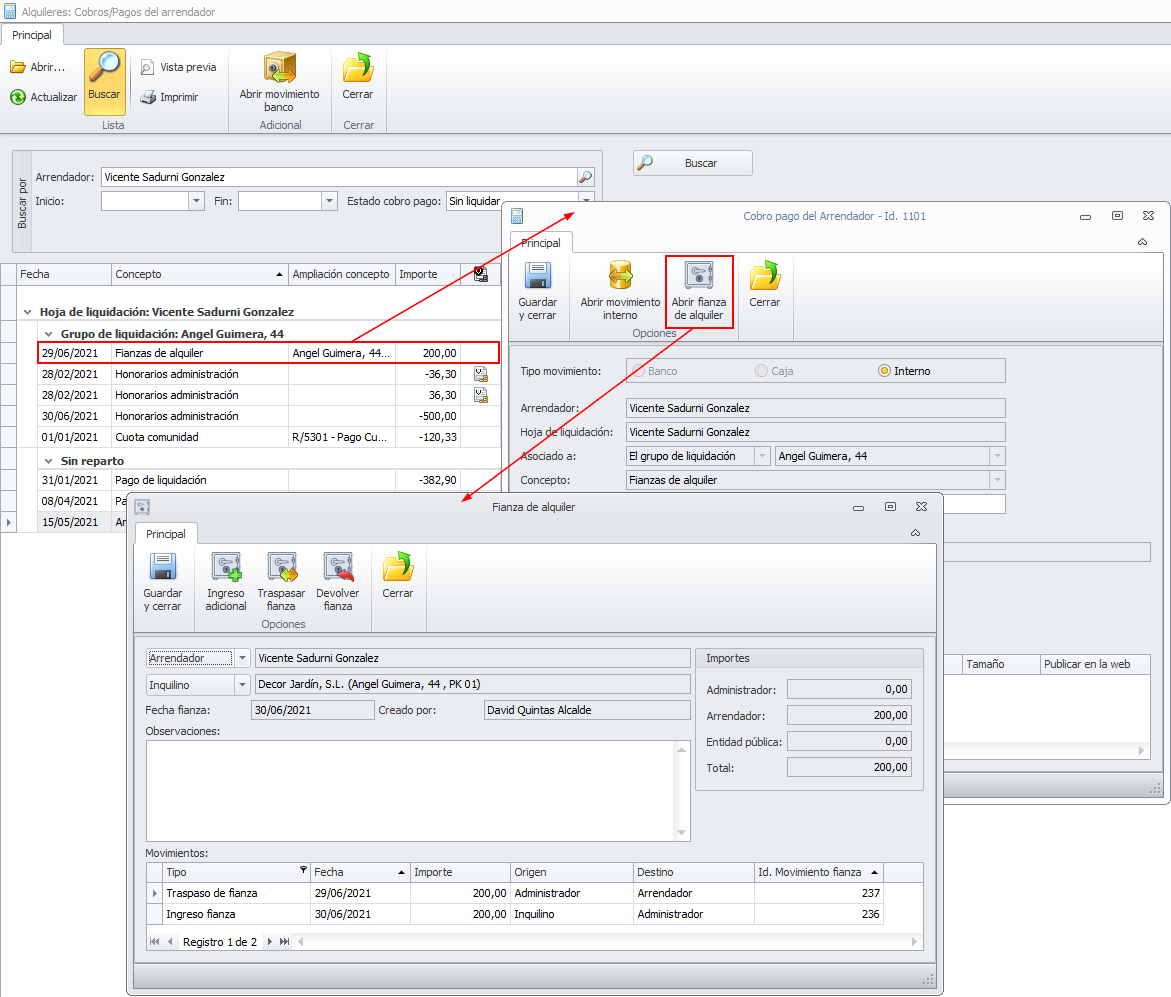Collapse Grupo de liquidación Angel Guimera group
Screen dimensions: 1171x997
[48, 333]
